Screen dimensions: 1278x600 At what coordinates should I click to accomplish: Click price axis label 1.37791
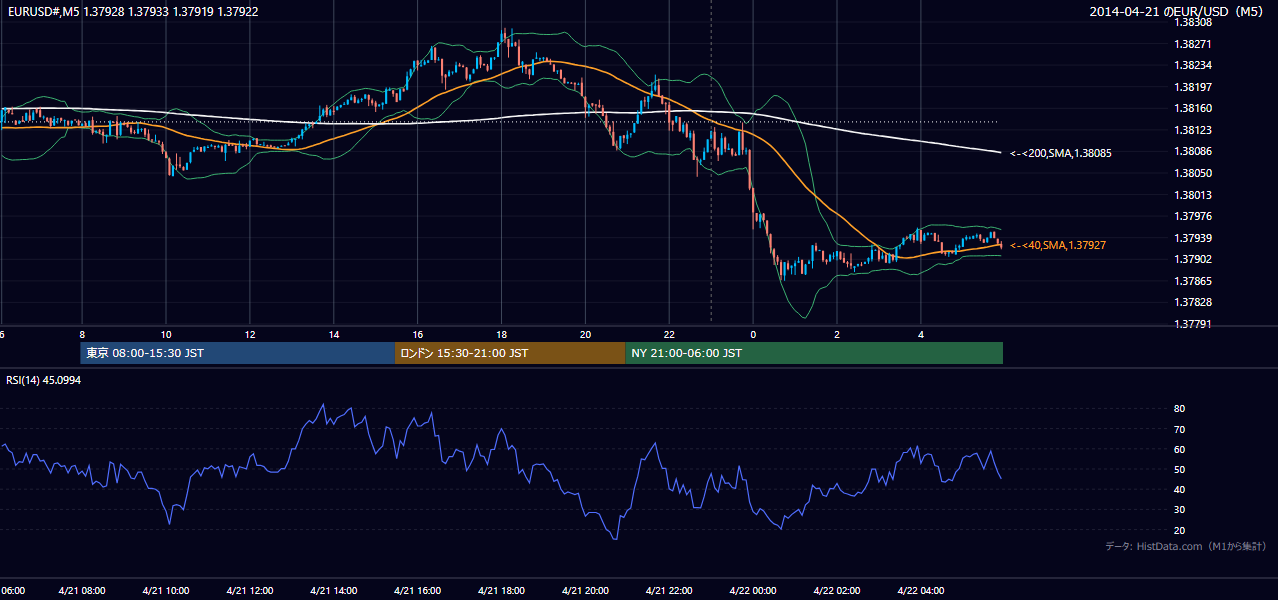pos(1192,324)
